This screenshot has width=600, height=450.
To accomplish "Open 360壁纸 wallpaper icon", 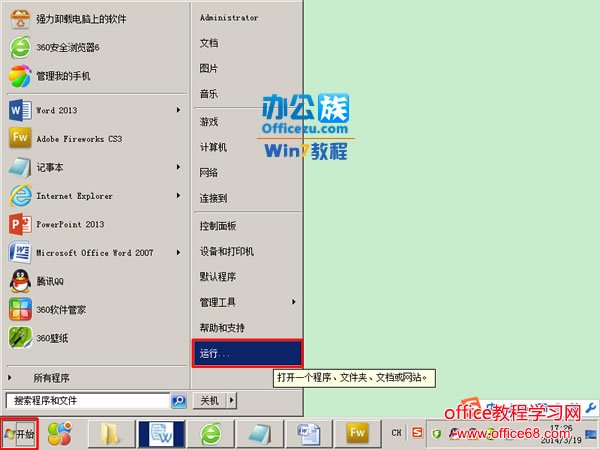I will (x=20, y=338).
